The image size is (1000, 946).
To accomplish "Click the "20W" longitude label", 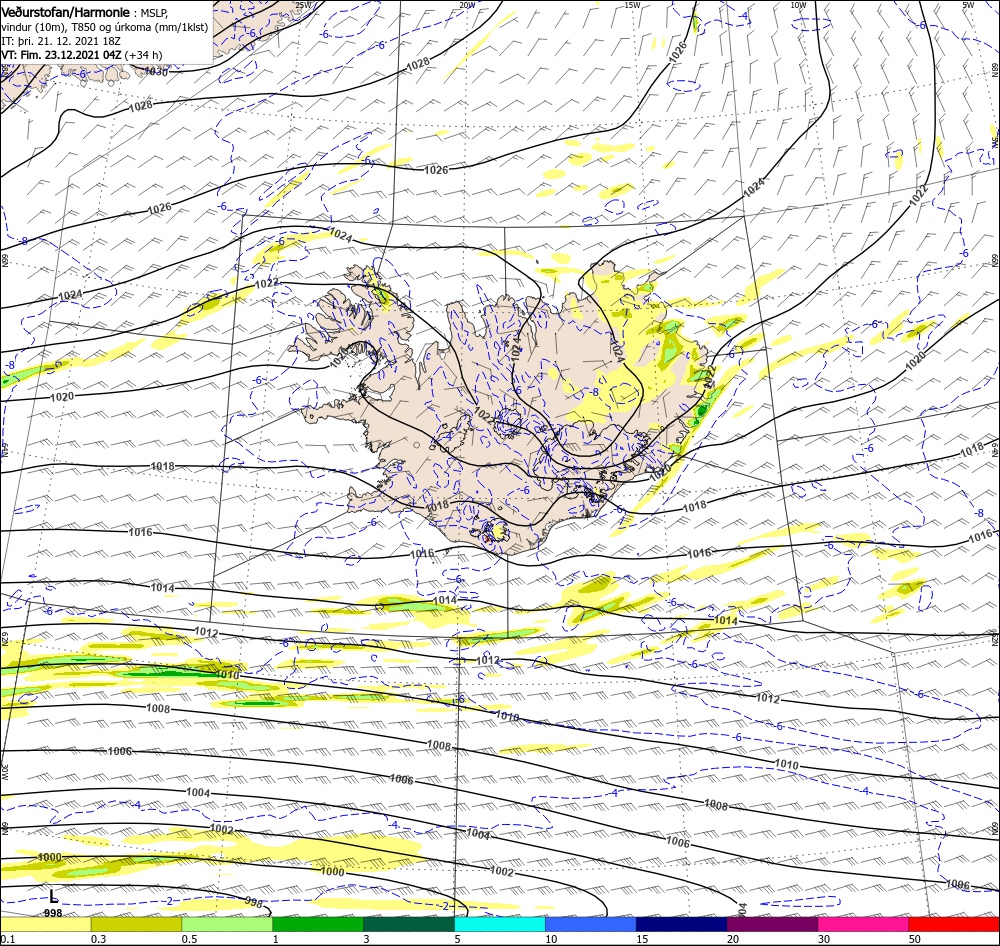I will [467, 5].
